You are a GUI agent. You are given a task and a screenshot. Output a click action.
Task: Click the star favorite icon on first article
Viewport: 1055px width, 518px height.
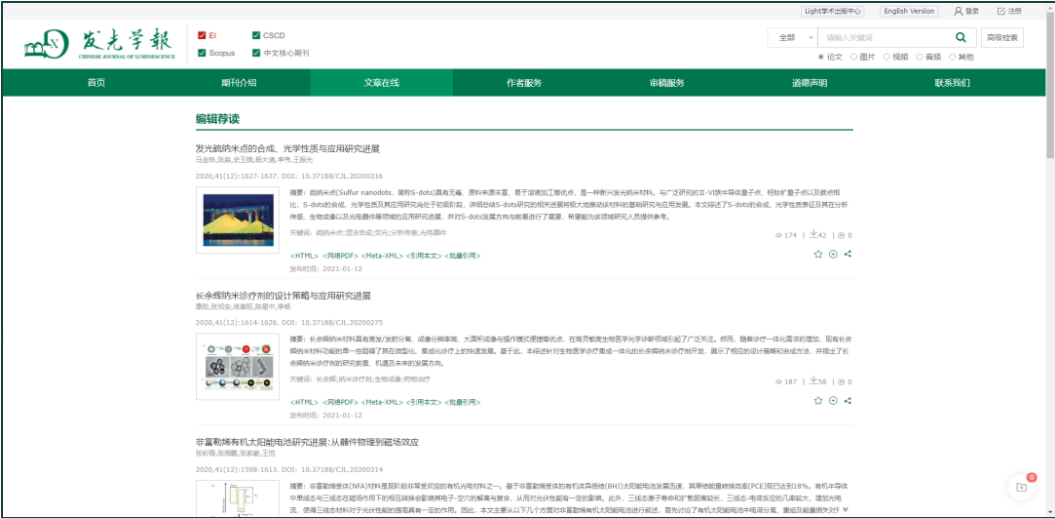point(818,254)
